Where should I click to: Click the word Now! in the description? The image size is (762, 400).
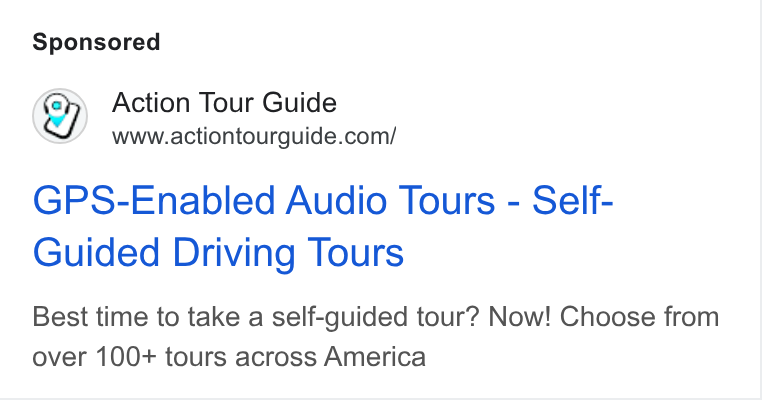coord(520,317)
